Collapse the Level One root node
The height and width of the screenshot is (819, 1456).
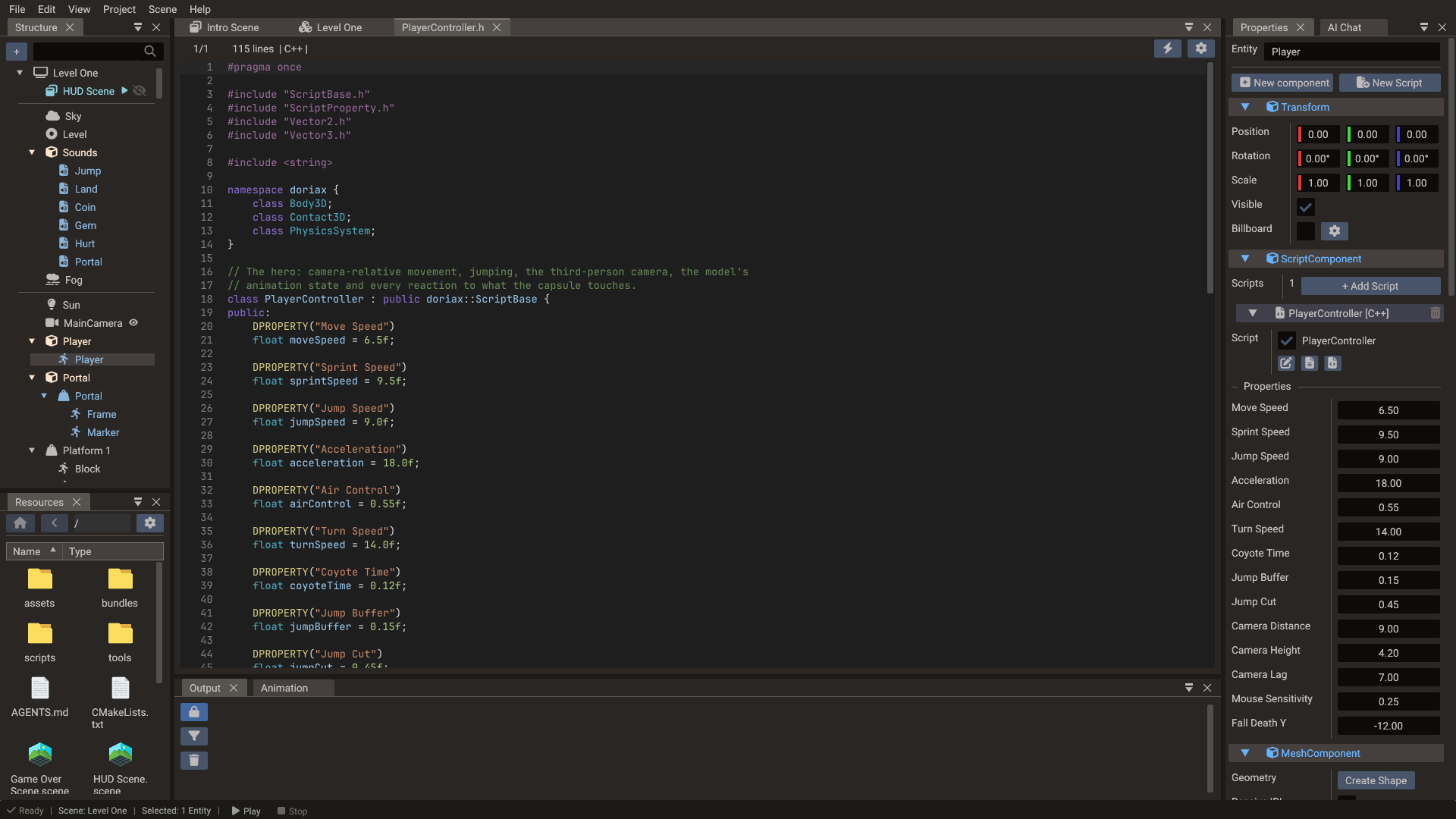pos(20,73)
